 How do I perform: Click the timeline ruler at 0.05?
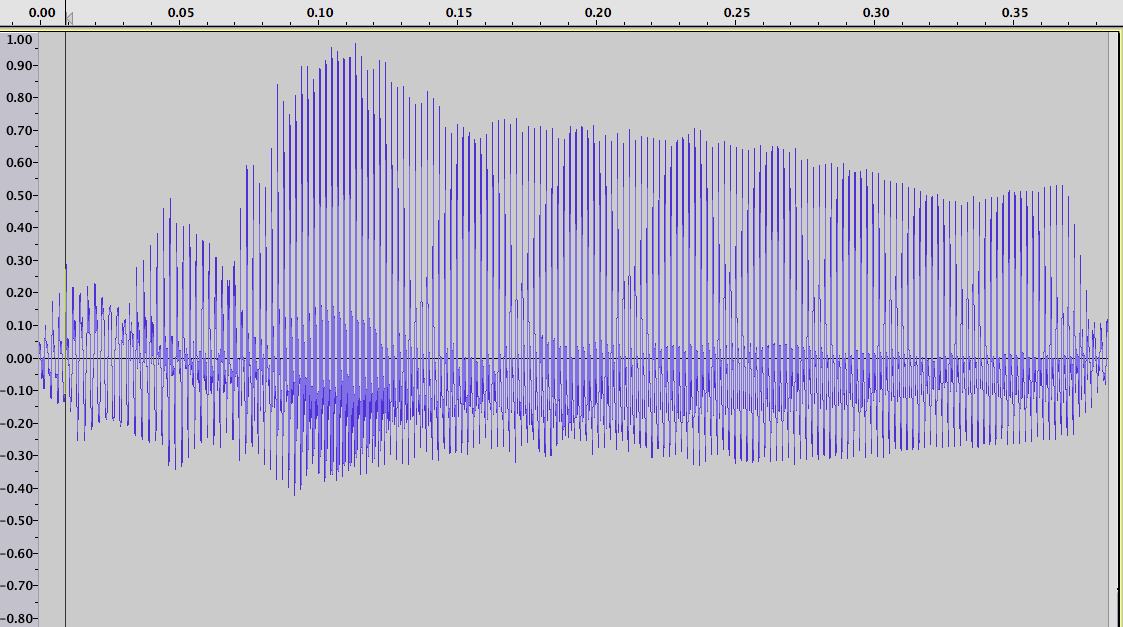click(180, 12)
